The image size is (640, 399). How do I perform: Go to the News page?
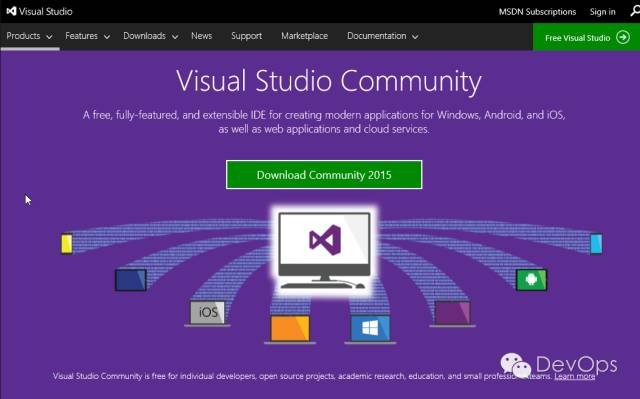[202, 36]
